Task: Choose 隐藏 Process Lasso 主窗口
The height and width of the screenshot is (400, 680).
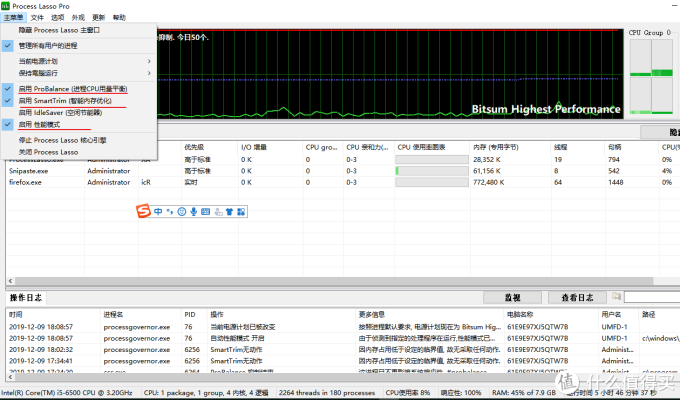Action: coord(78,30)
